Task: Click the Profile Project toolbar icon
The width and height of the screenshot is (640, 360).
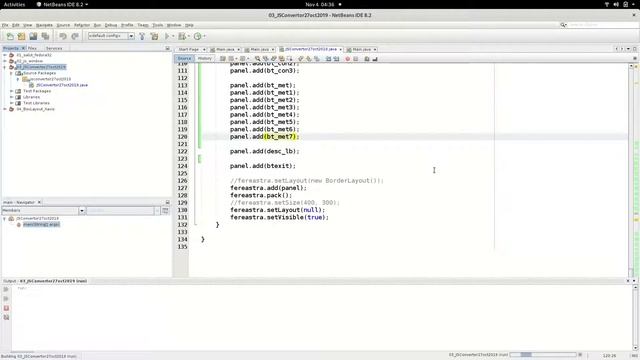Action: point(197,36)
